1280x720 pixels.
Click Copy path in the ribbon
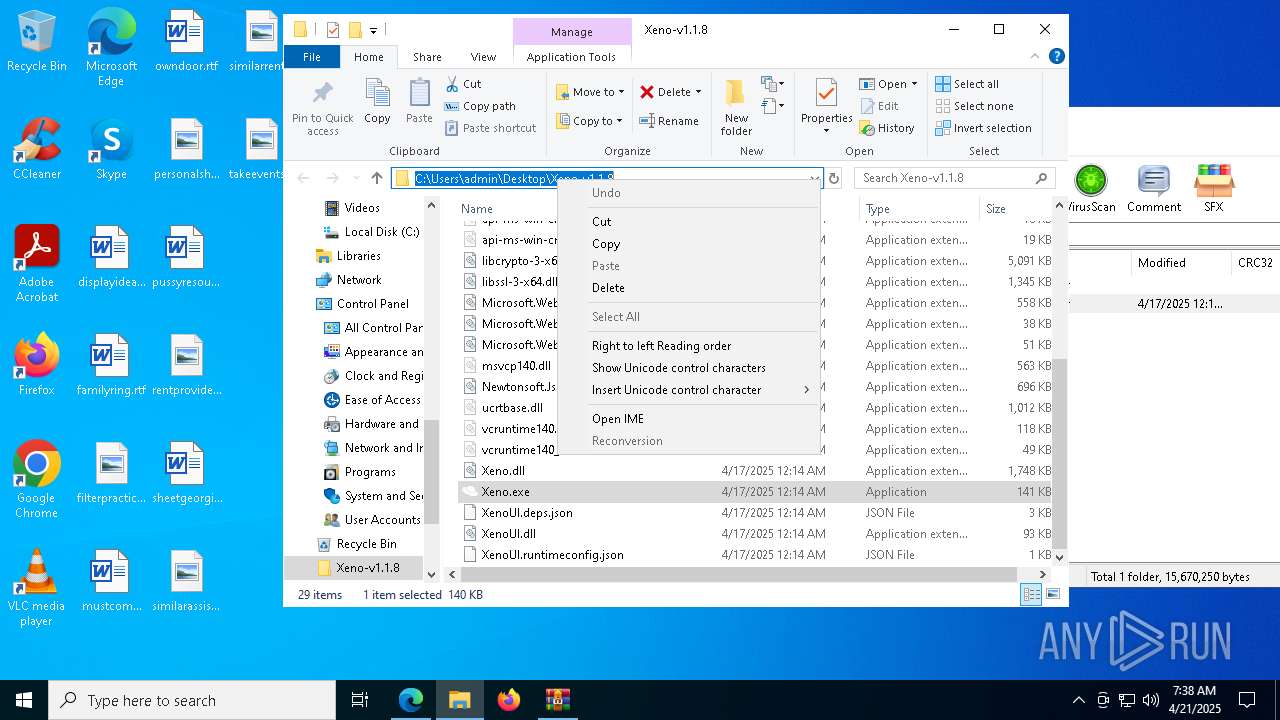[479, 106]
